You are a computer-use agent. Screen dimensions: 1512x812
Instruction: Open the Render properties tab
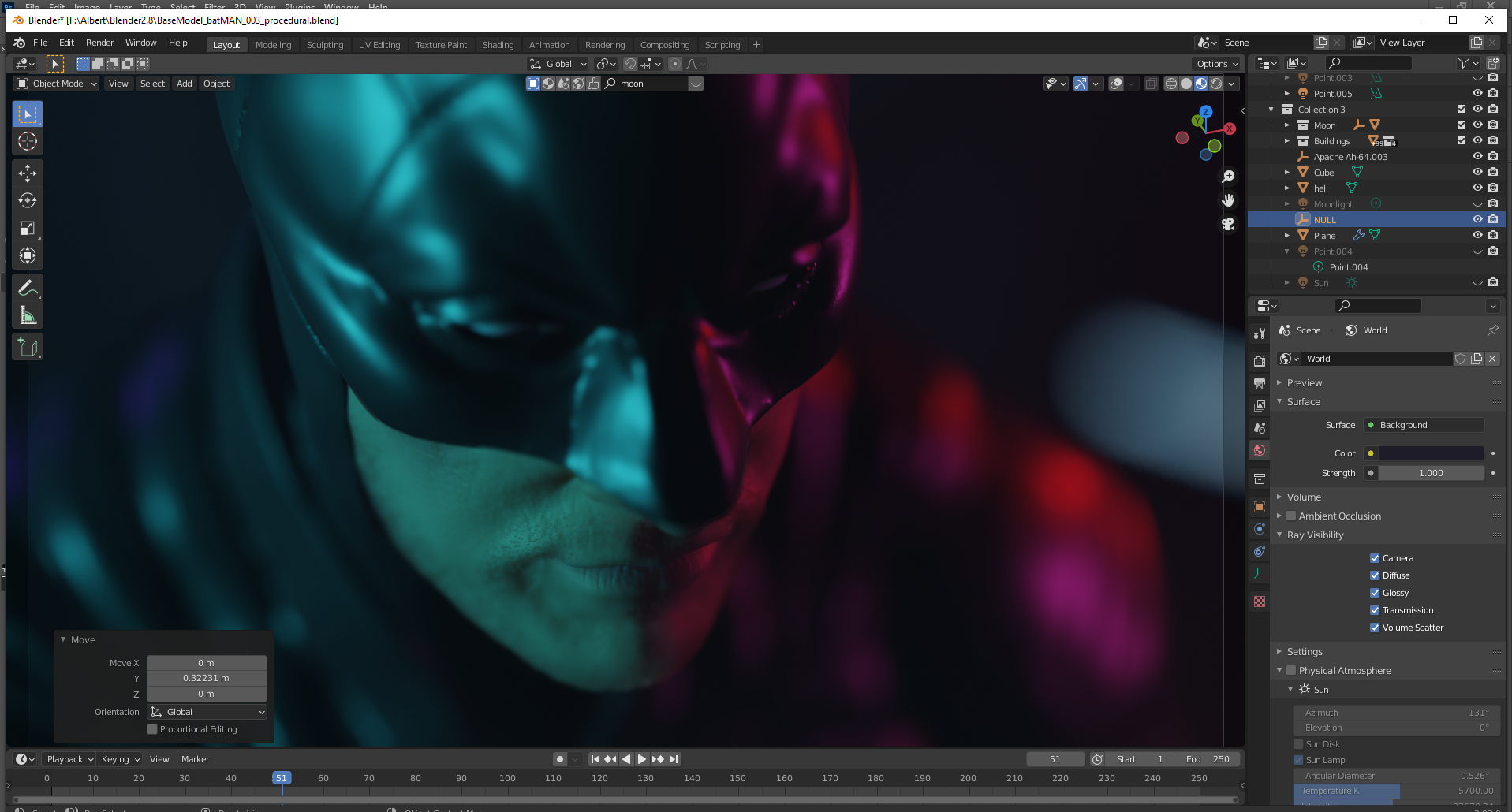1260,361
